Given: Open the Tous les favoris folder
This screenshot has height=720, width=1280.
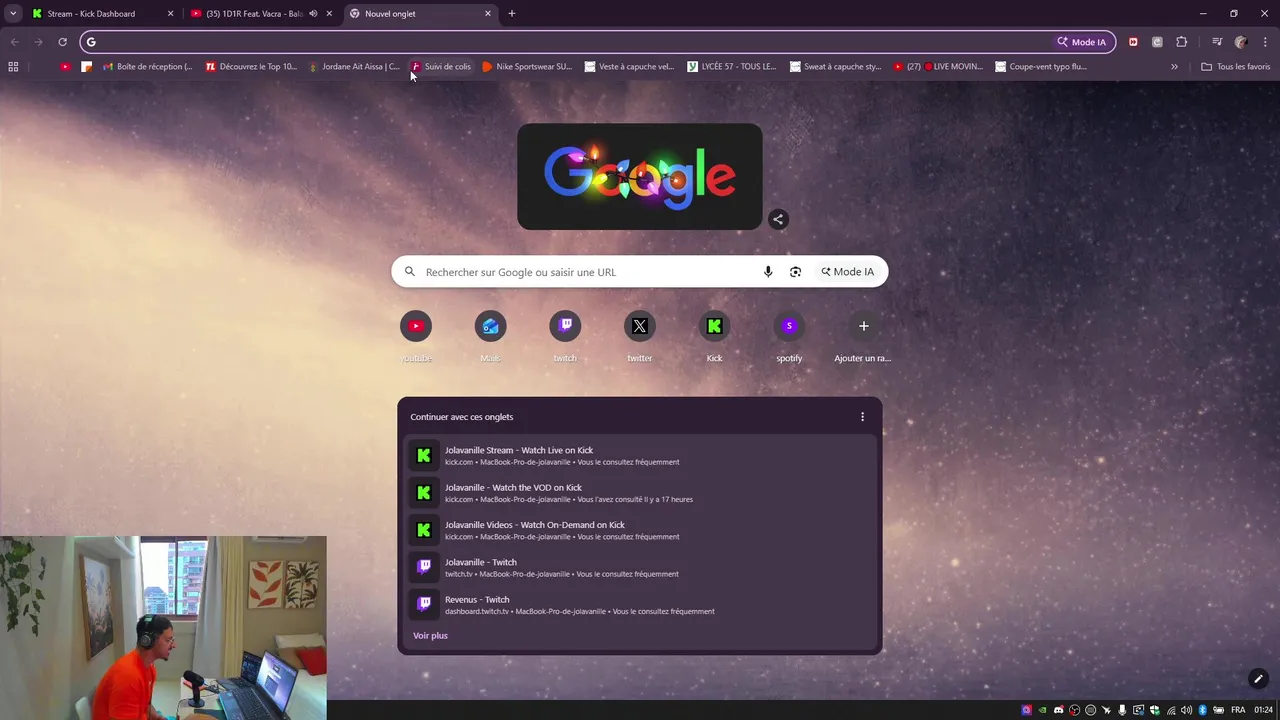Looking at the screenshot, I should point(1236,67).
